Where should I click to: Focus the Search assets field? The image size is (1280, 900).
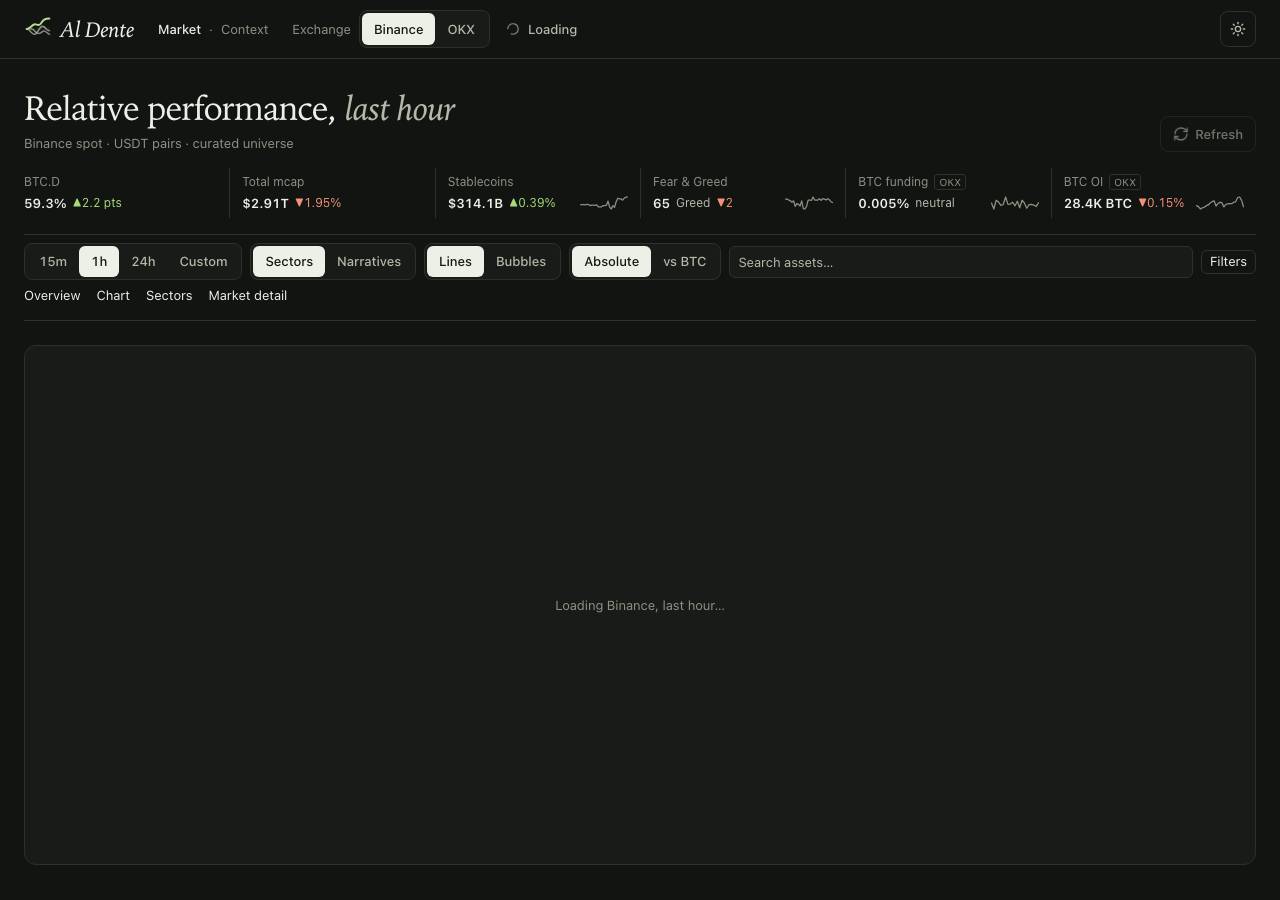(x=960, y=262)
